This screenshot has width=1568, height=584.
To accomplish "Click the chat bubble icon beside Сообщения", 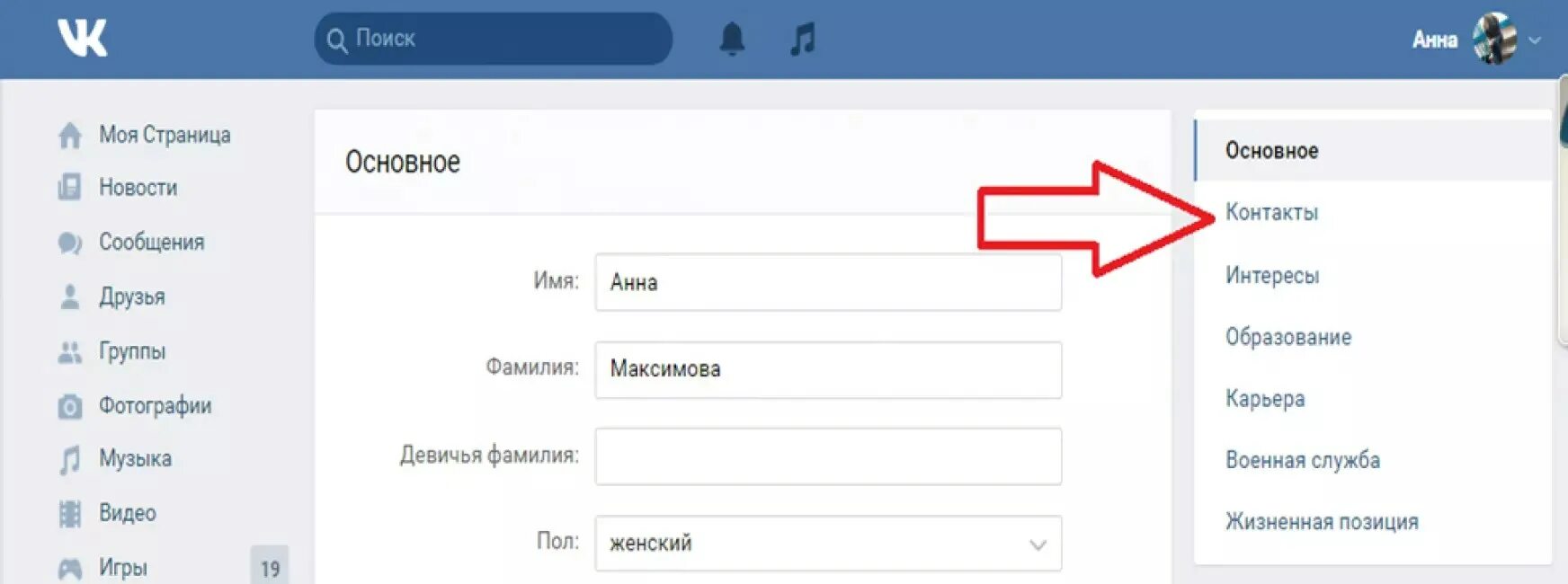I will (69, 243).
